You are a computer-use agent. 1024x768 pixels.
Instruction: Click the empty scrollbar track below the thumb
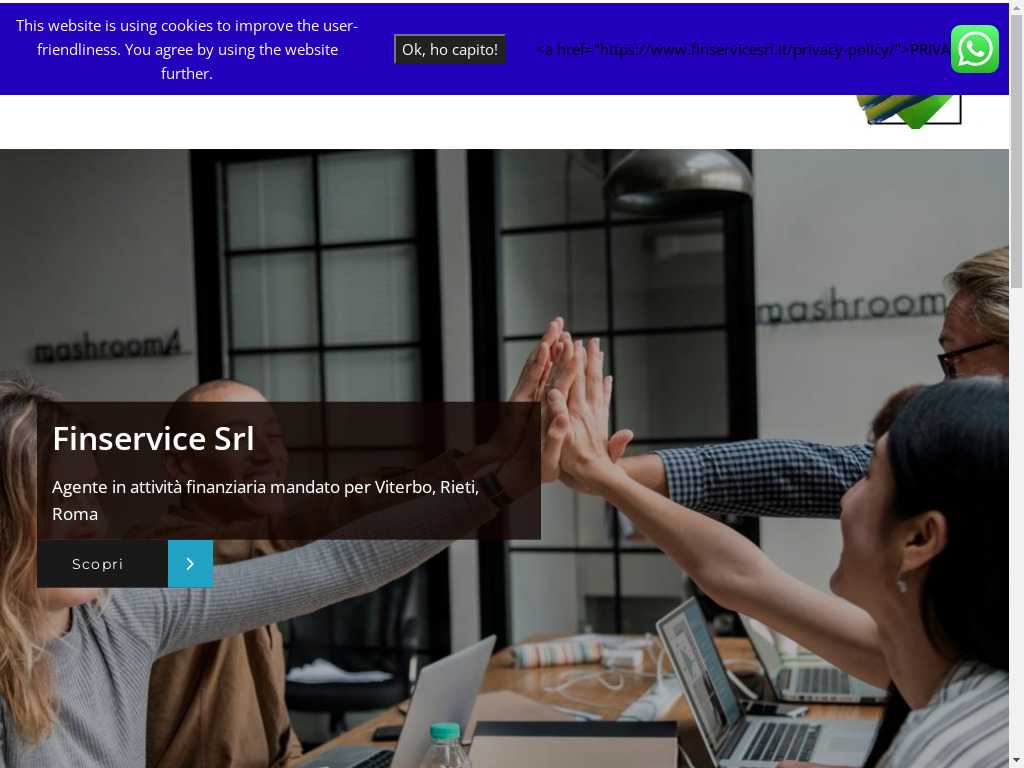1017,522
